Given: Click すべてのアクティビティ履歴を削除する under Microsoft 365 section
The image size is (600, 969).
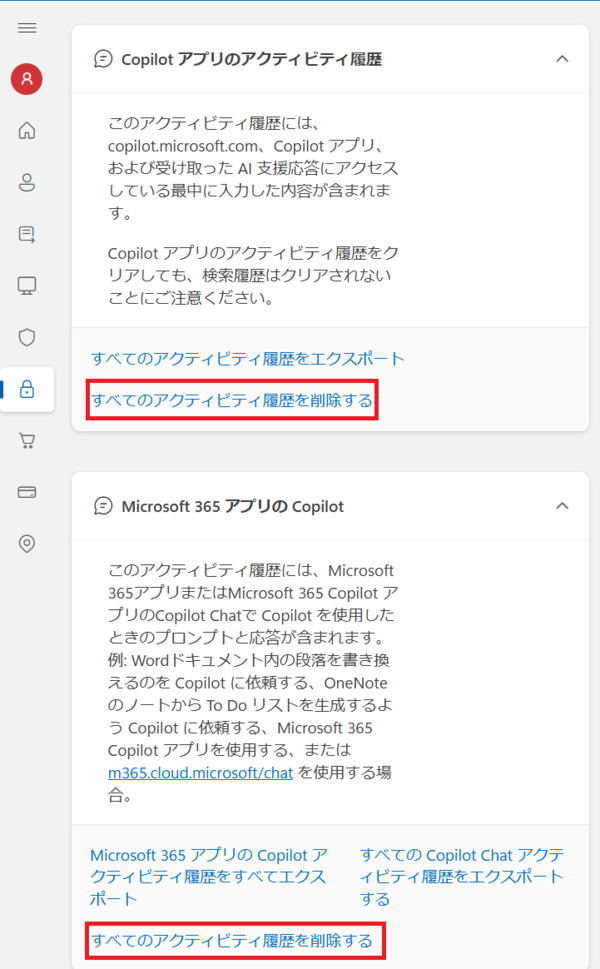Looking at the screenshot, I should pos(232,941).
